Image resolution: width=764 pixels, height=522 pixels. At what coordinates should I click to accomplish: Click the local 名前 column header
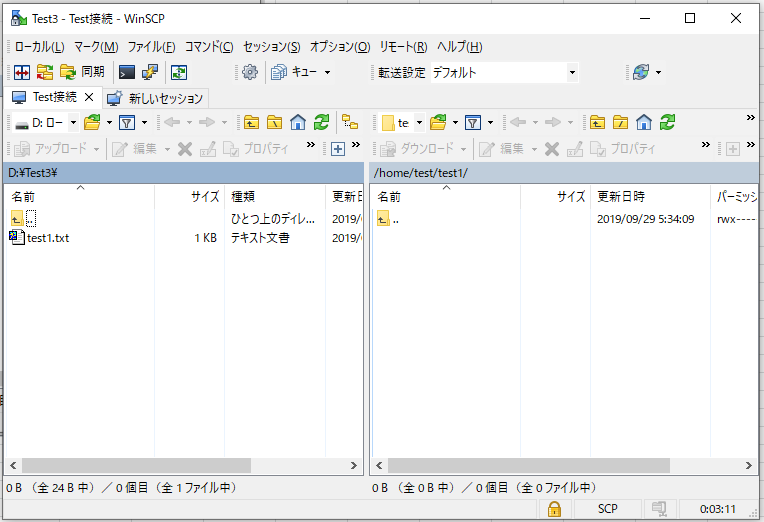click(79, 196)
